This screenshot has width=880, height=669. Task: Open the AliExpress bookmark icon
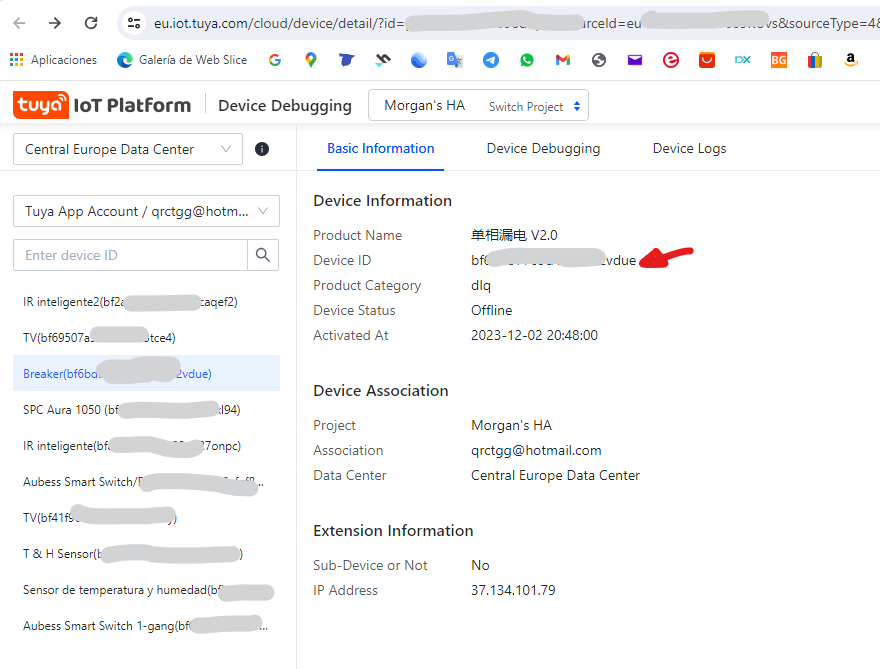pyautogui.click(x=707, y=60)
